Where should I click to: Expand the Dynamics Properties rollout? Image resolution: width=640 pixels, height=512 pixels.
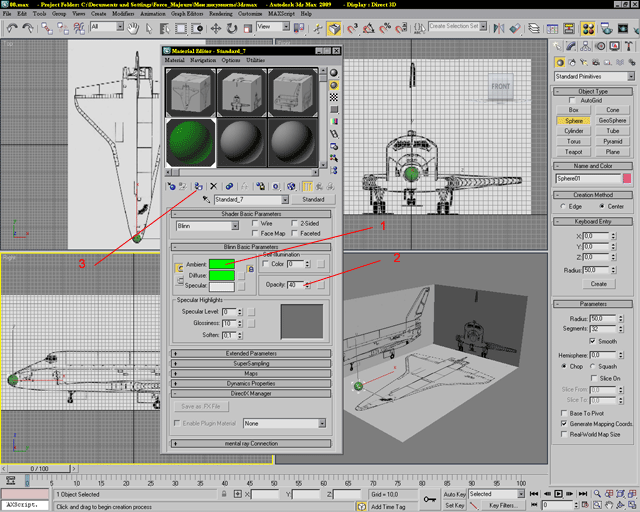click(x=251, y=383)
